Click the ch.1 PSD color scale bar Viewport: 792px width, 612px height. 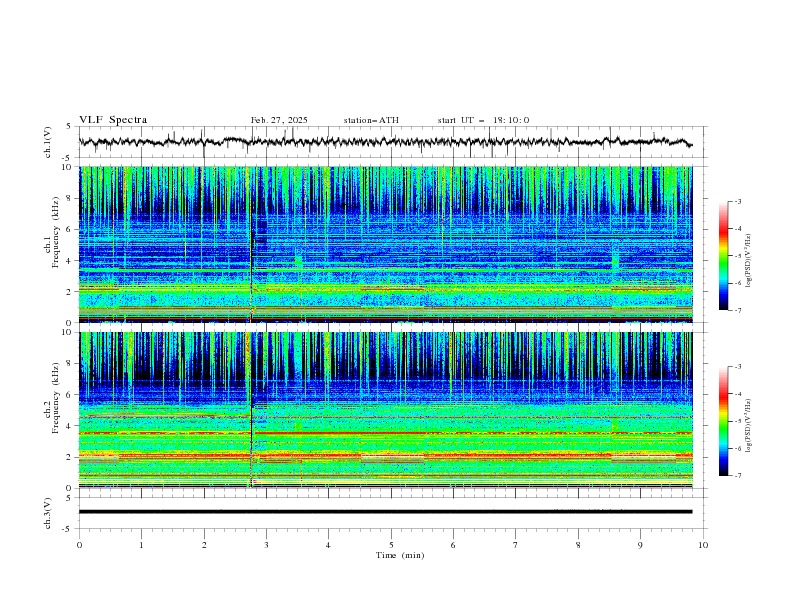coord(723,256)
